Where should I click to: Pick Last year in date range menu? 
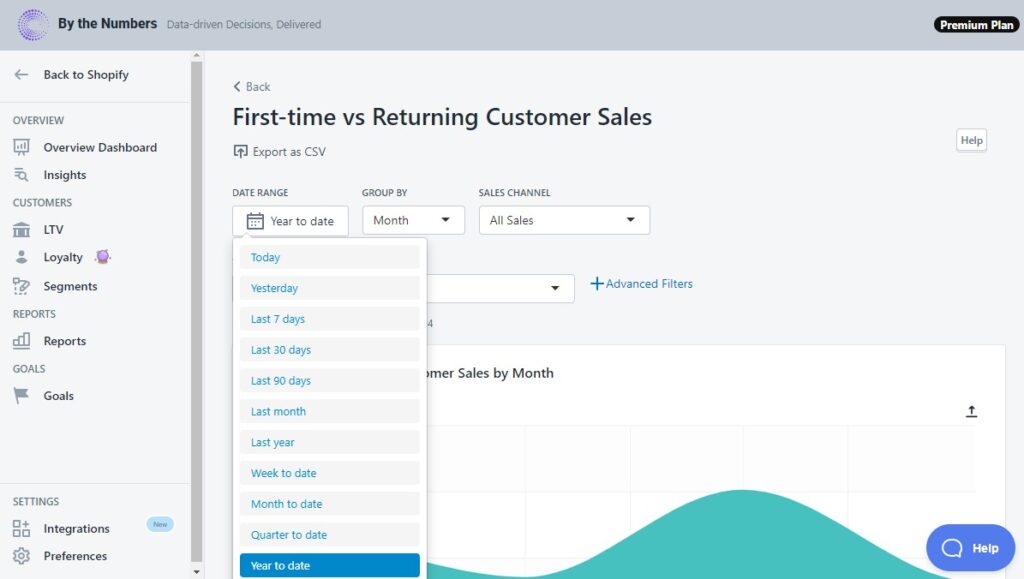coord(329,442)
